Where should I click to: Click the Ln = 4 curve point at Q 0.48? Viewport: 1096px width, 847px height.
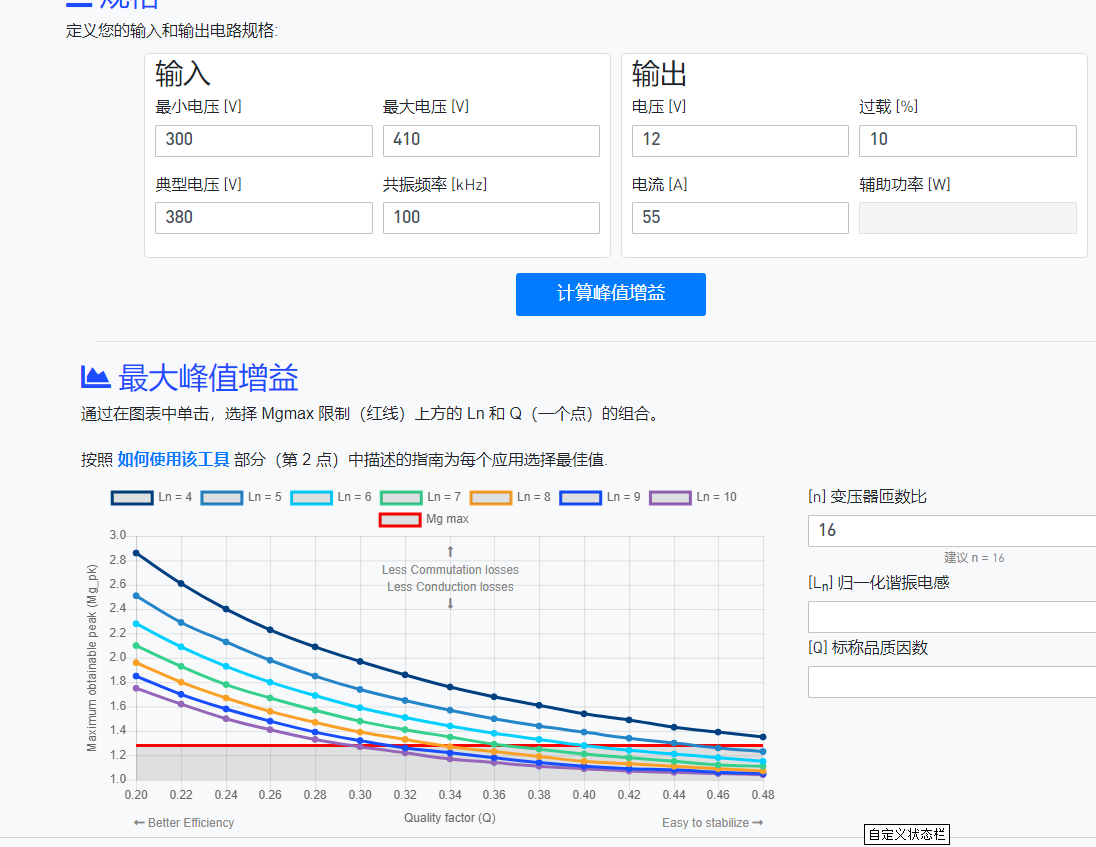coord(763,737)
